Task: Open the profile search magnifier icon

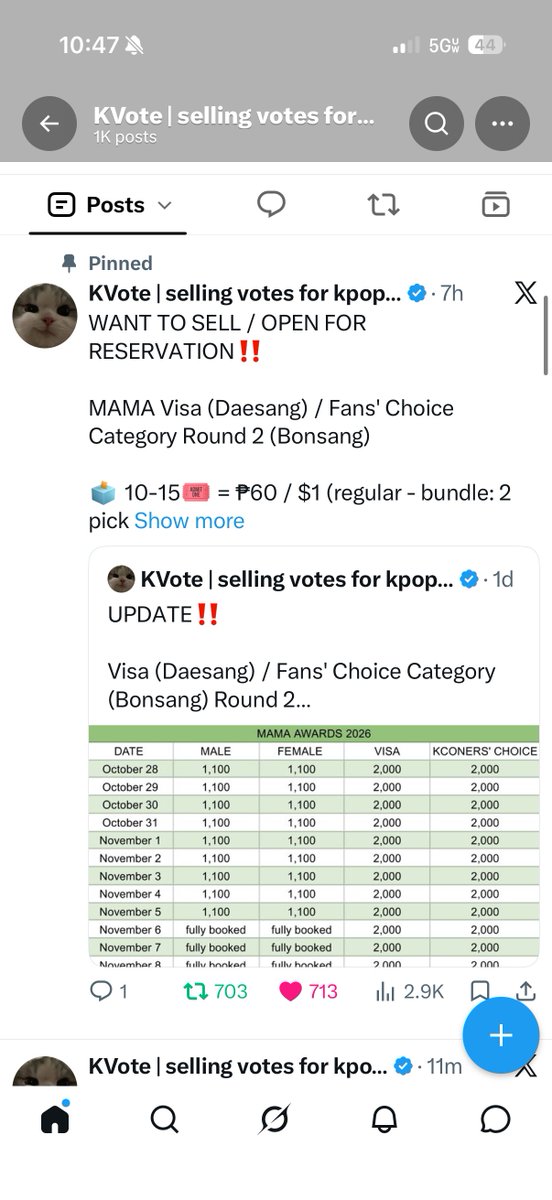Action: (436, 124)
